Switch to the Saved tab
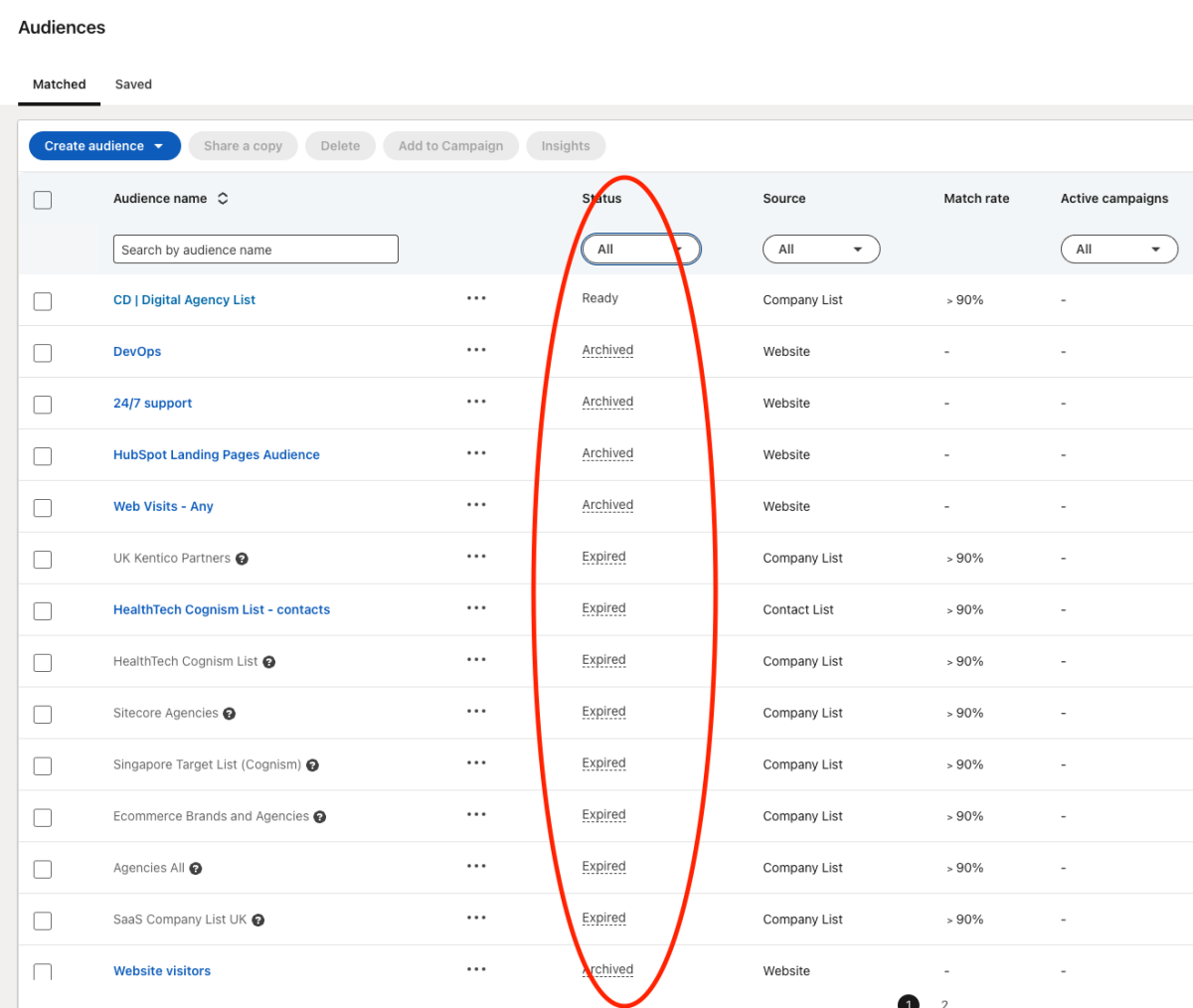Screen dimensions: 1193x1008 click(x=133, y=84)
